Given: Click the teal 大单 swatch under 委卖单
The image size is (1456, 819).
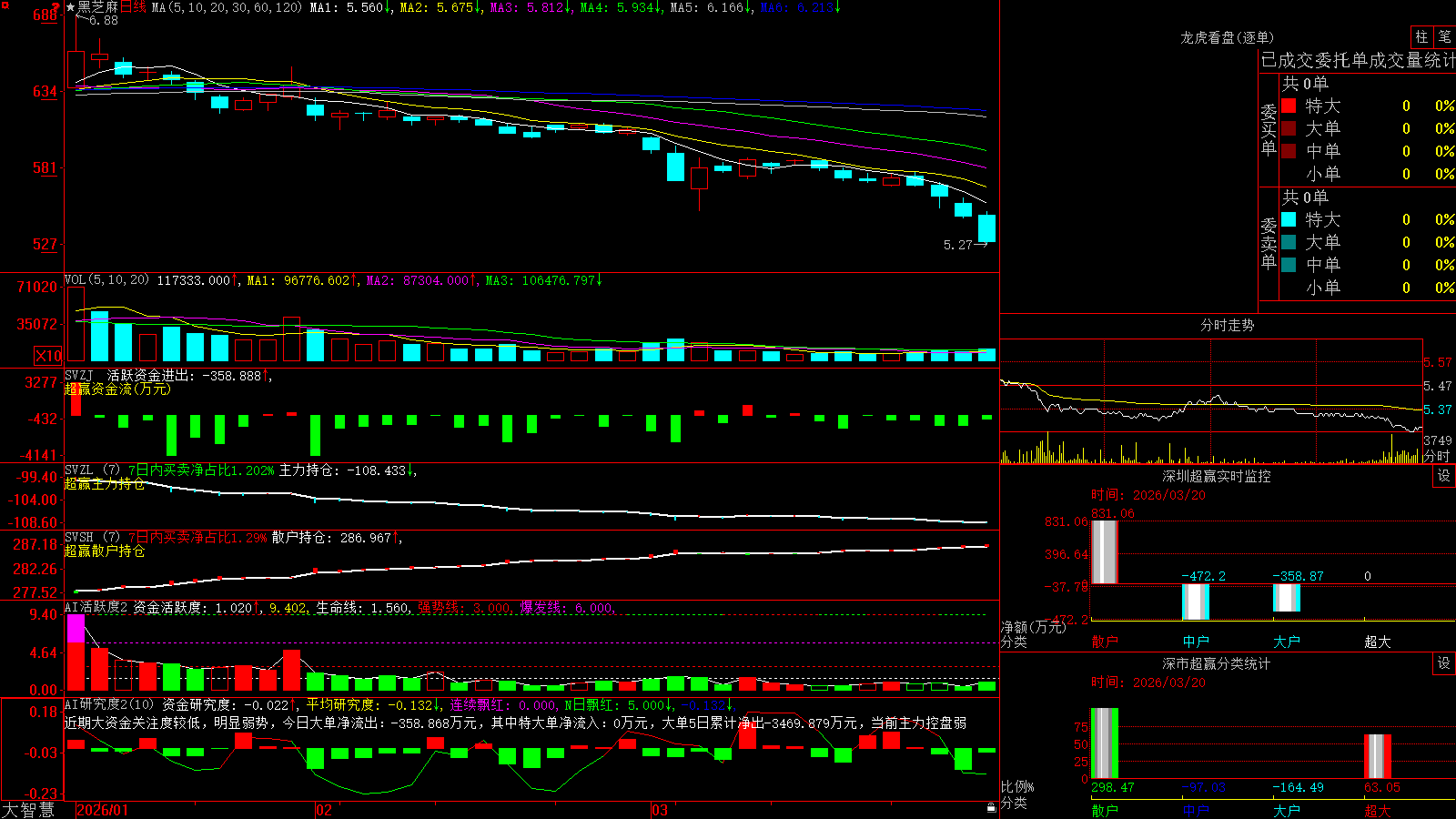Looking at the screenshot, I should tap(1289, 242).
